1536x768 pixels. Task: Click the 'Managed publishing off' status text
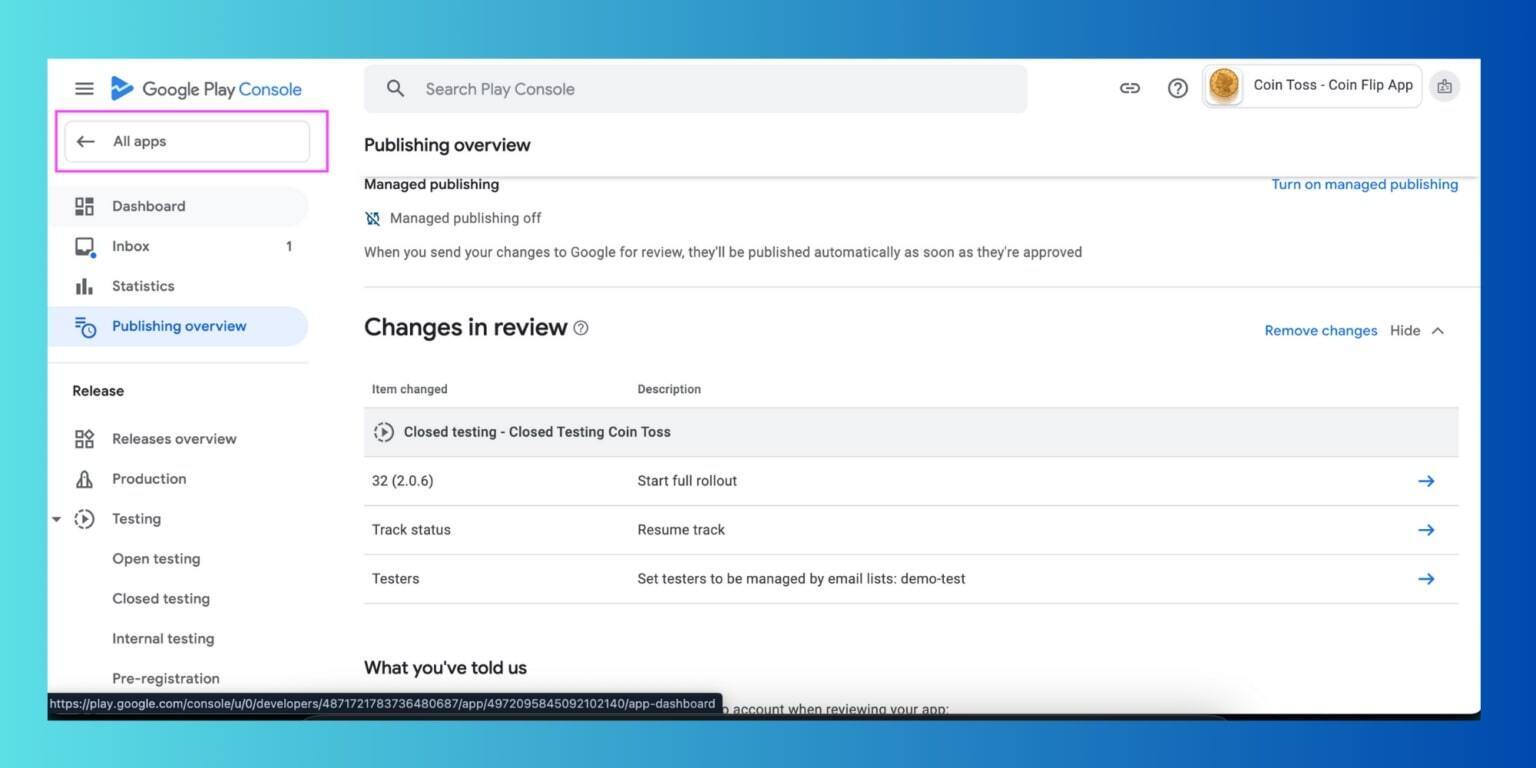point(465,218)
